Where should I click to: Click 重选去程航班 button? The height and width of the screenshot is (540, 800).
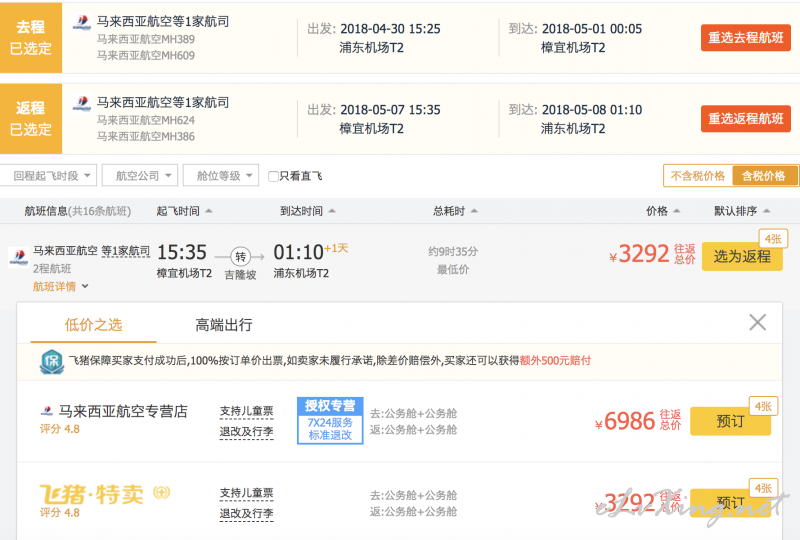(x=745, y=38)
